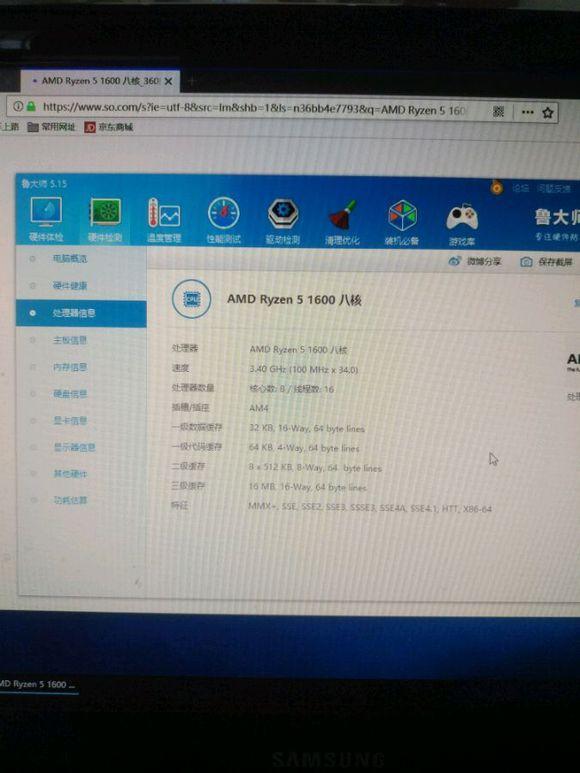The image size is (580, 773).
Task: Open the 问题反馈 feedback link
Action: pos(554,189)
